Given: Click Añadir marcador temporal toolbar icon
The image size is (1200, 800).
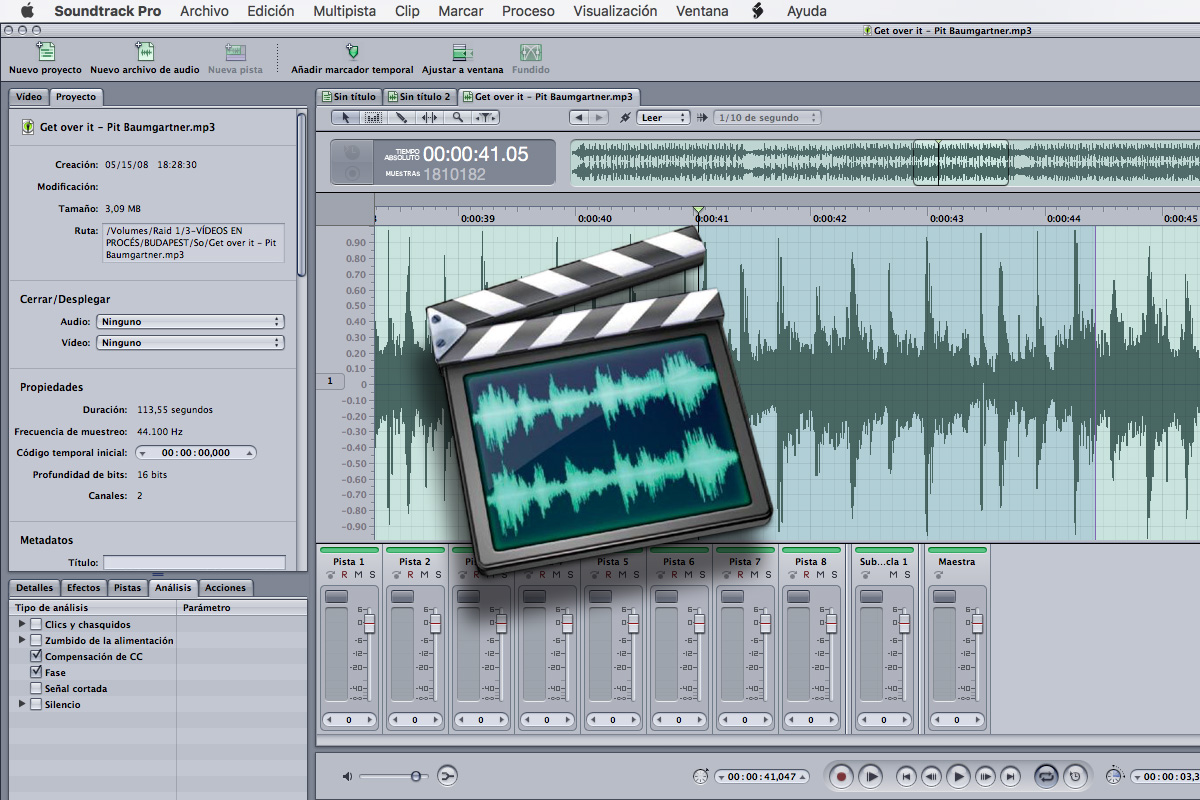Looking at the screenshot, I should (352, 52).
